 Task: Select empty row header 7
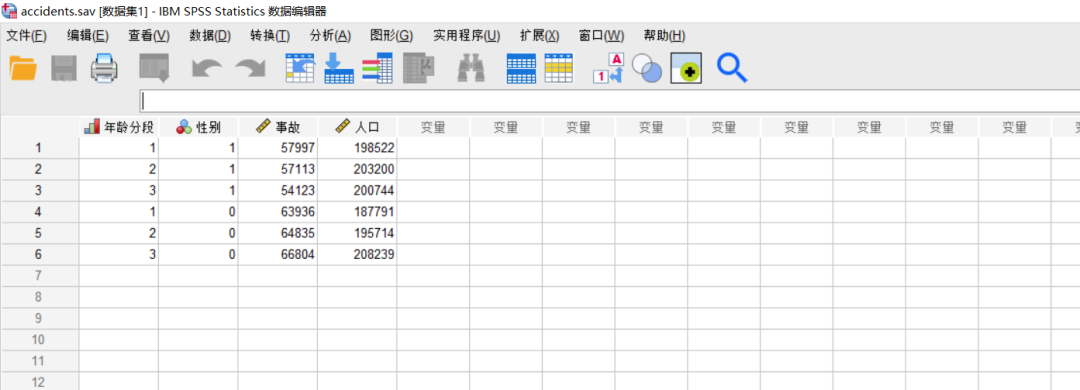(x=39, y=276)
